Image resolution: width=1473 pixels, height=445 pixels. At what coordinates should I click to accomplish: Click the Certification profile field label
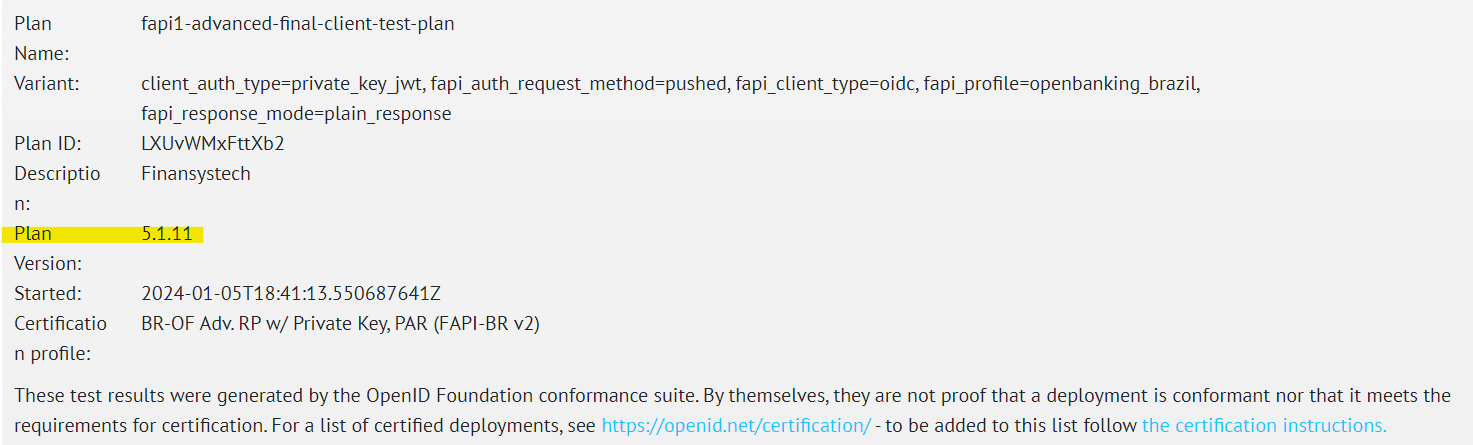(60, 324)
